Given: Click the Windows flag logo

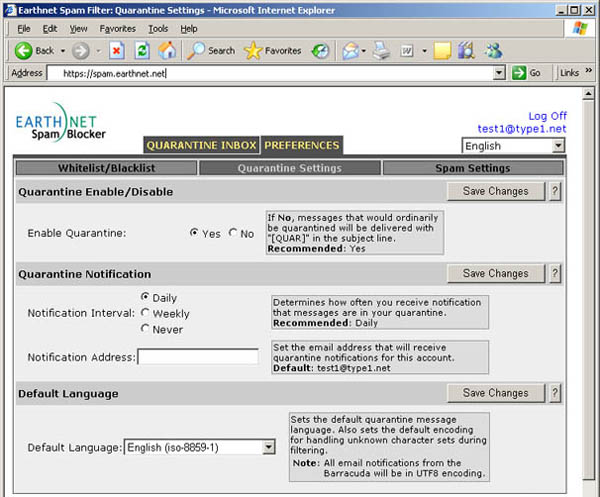Looking at the screenshot, I should tap(580, 29).
